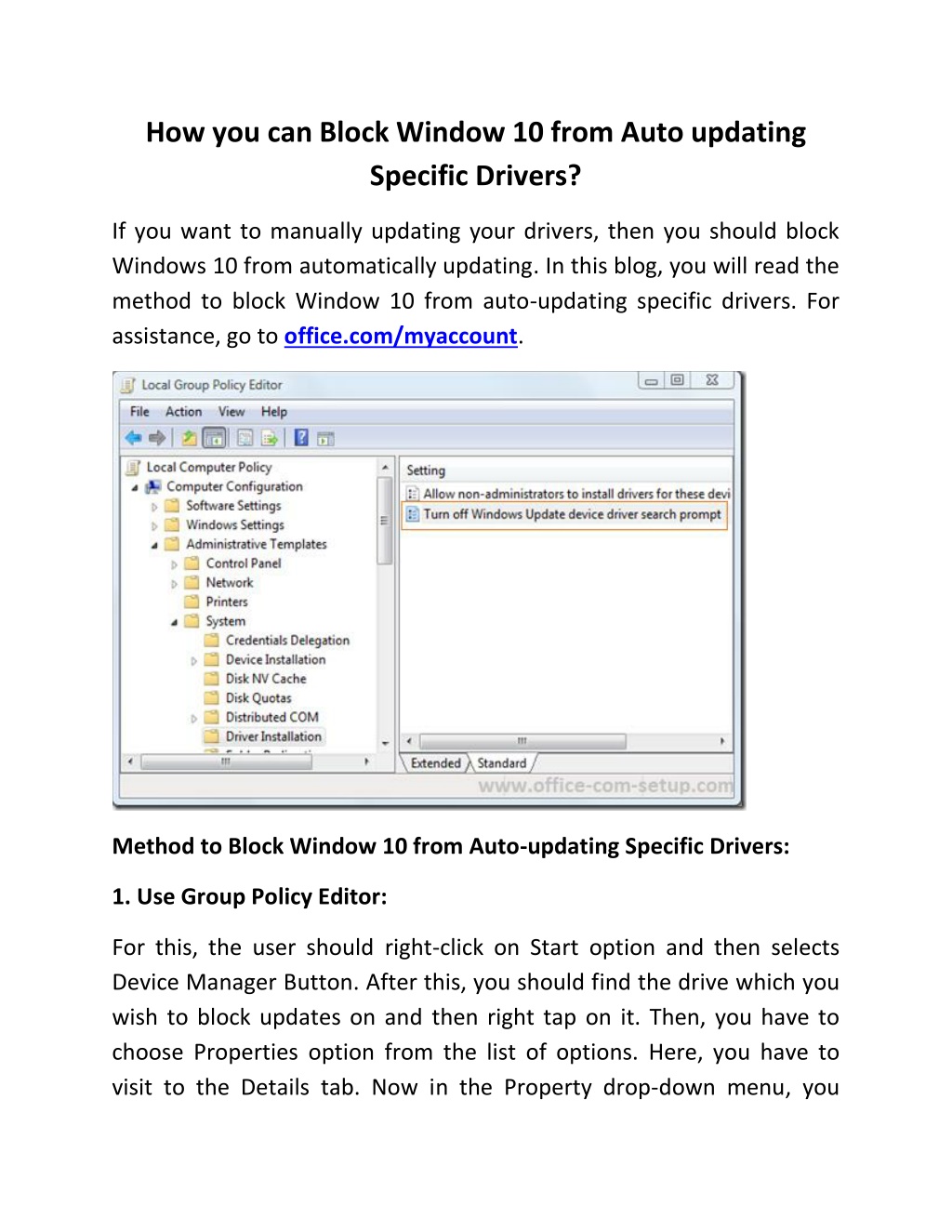
Task: Select the Credentials Delegation tree item
Action: [287, 640]
